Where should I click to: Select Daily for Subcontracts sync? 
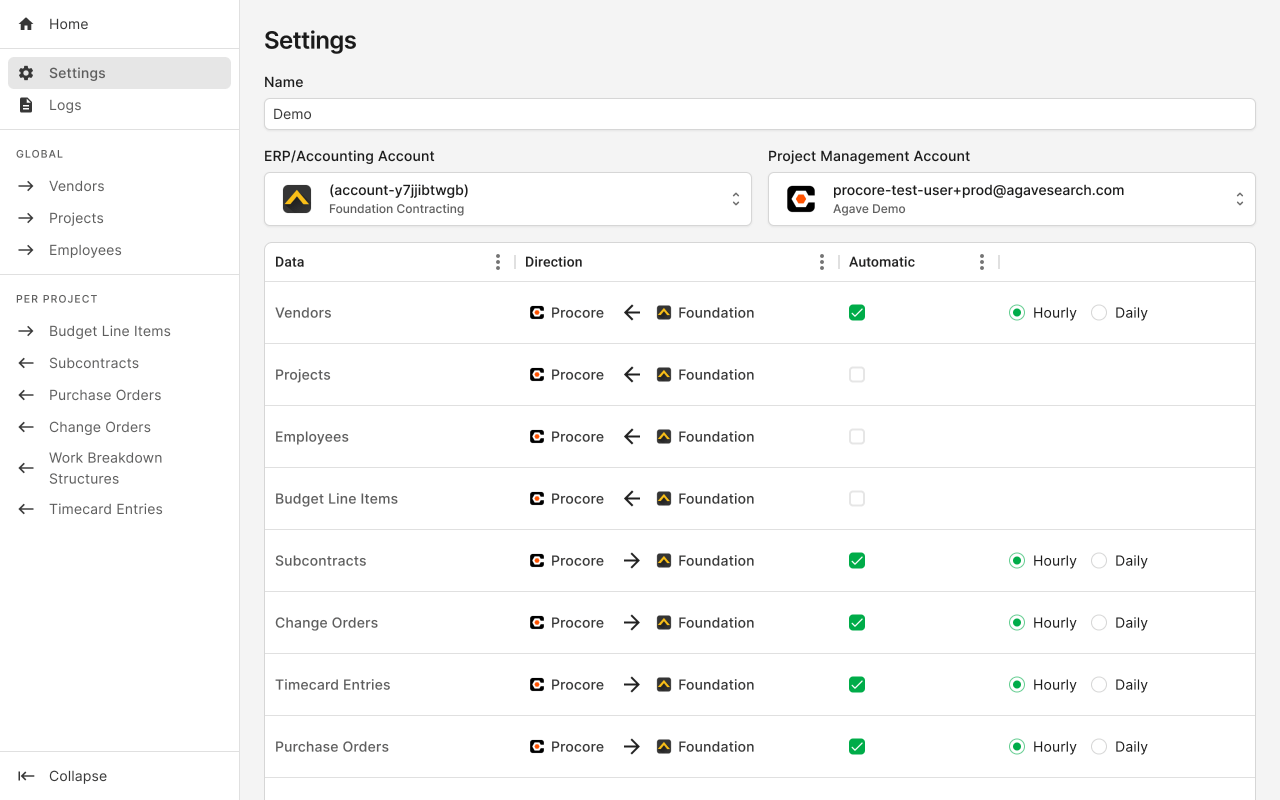pyautogui.click(x=1099, y=561)
